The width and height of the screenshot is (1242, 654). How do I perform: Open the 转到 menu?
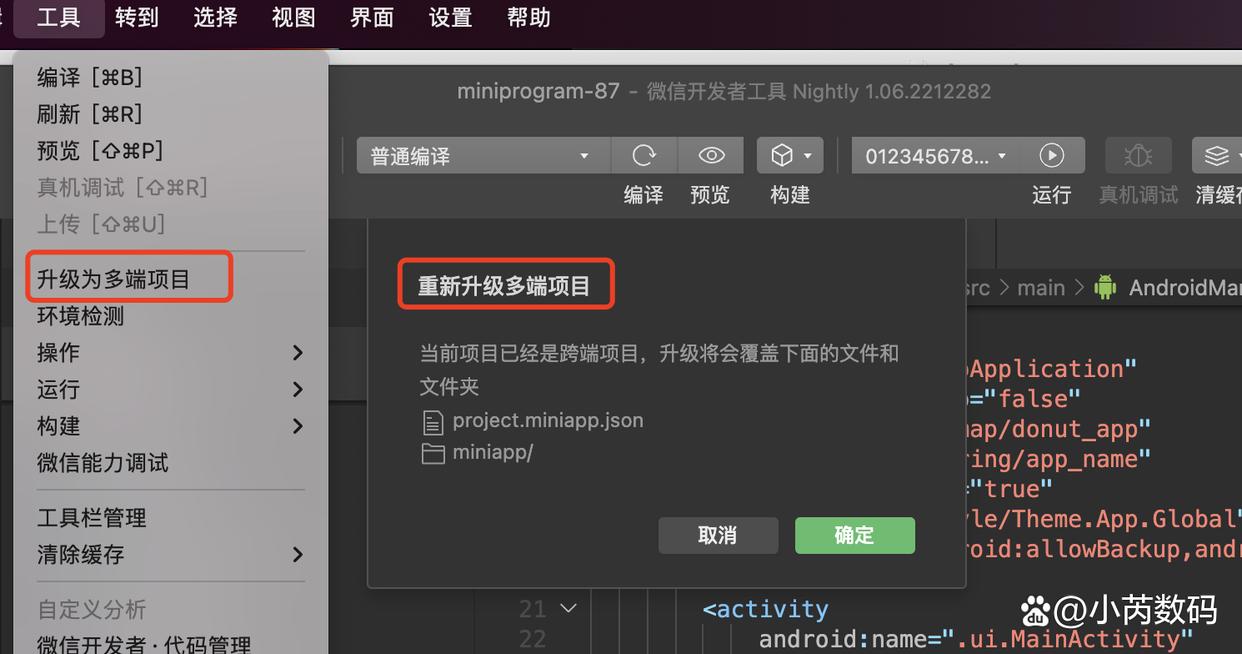[137, 18]
